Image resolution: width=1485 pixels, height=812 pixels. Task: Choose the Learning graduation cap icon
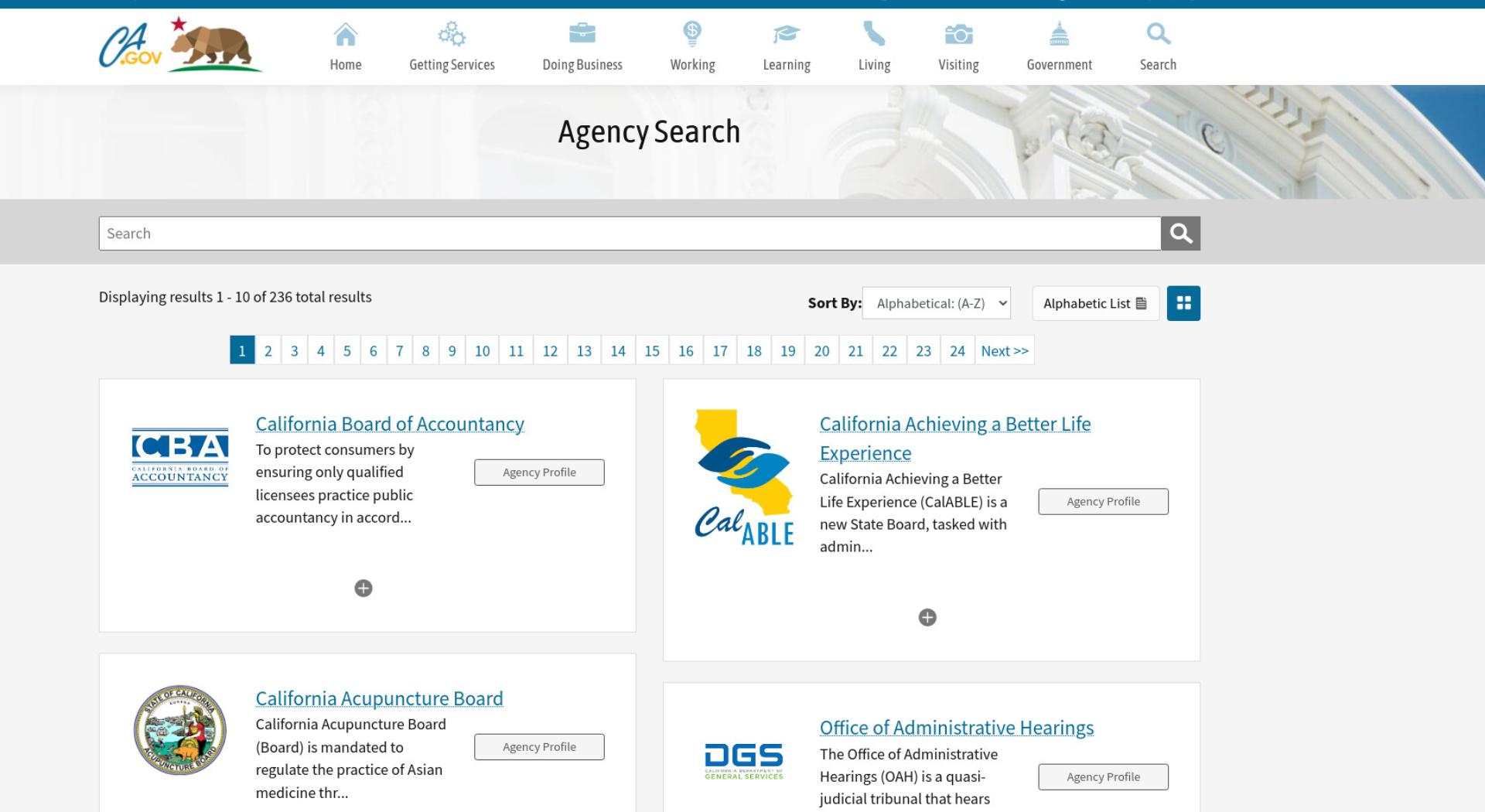787,34
